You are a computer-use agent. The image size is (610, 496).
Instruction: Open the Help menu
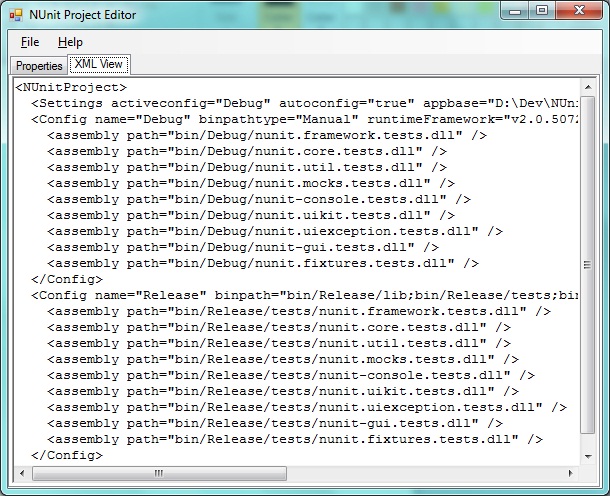pos(70,42)
